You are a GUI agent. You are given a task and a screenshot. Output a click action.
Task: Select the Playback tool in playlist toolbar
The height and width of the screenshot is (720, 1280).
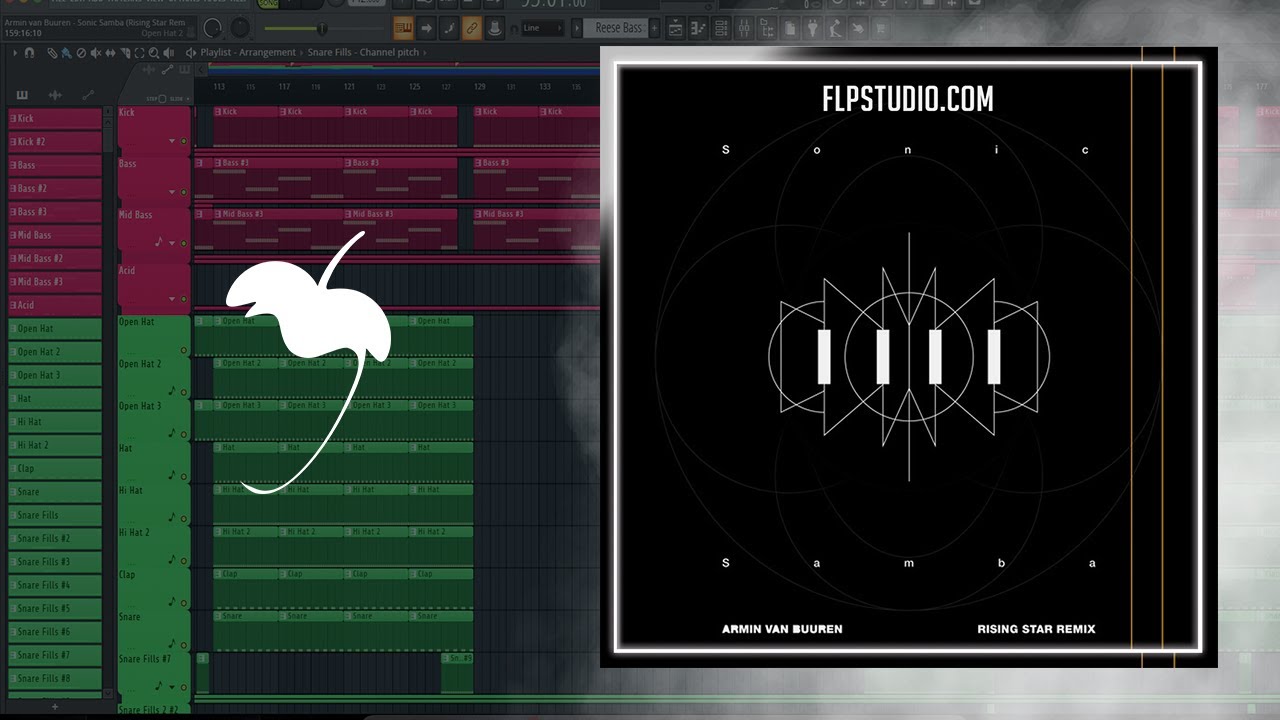tap(168, 52)
